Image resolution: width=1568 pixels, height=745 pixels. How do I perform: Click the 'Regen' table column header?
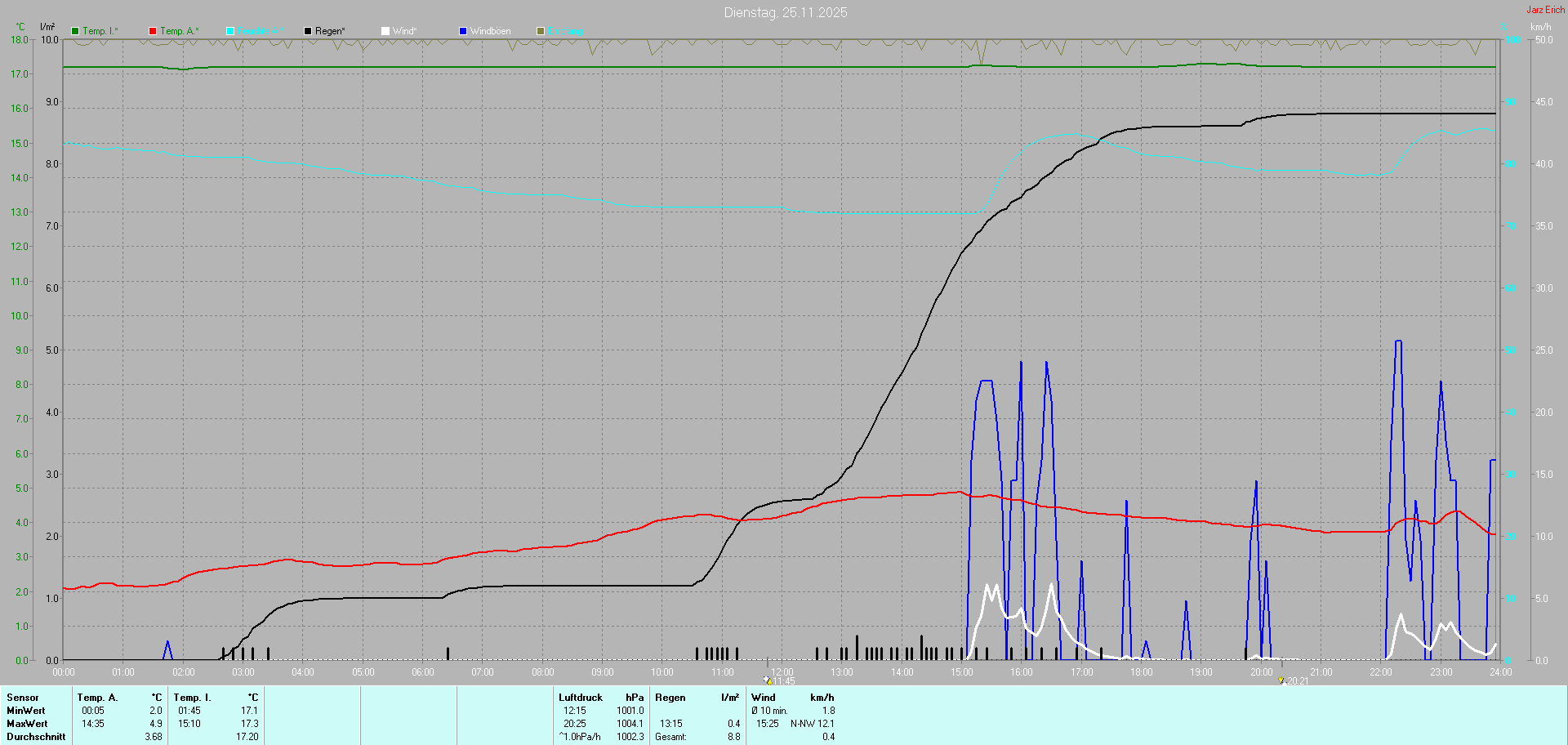670,698
